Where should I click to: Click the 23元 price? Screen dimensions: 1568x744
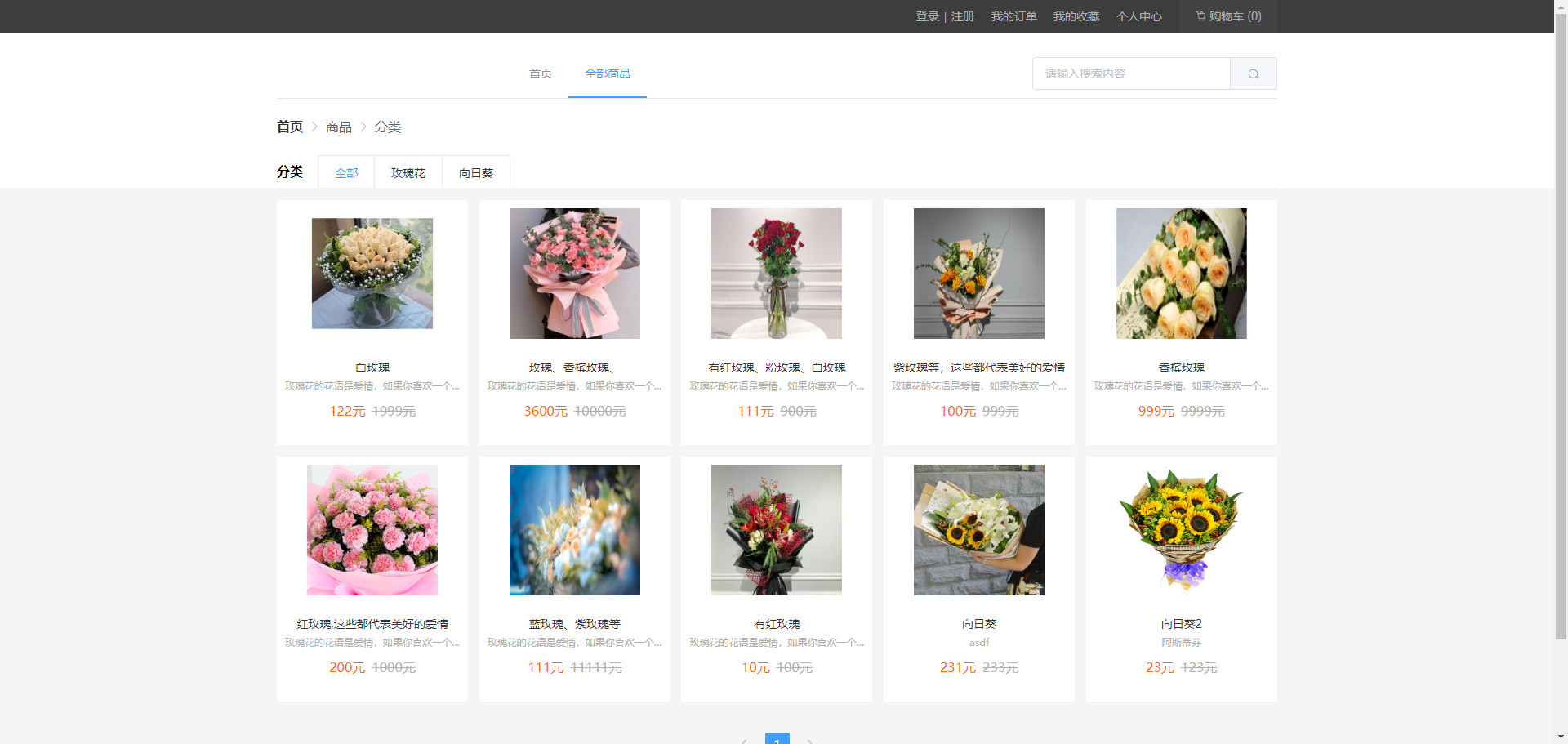pyautogui.click(x=1160, y=668)
